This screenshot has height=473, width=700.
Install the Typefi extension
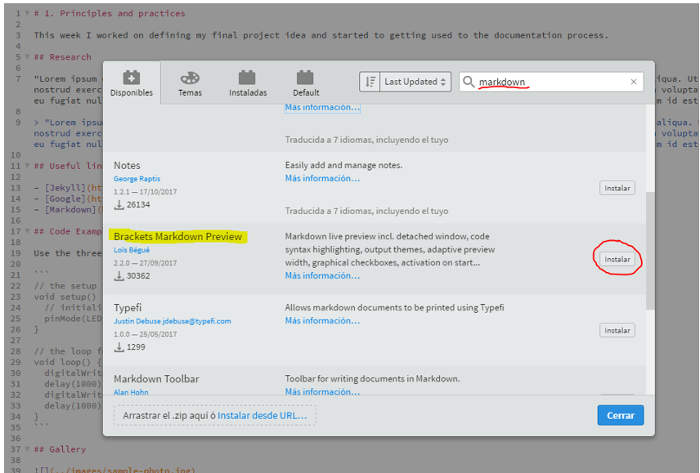coord(617,331)
